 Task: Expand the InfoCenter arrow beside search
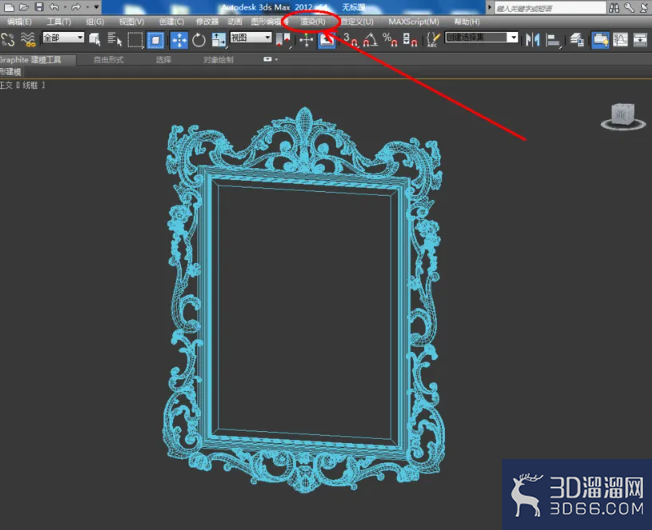click(x=490, y=7)
